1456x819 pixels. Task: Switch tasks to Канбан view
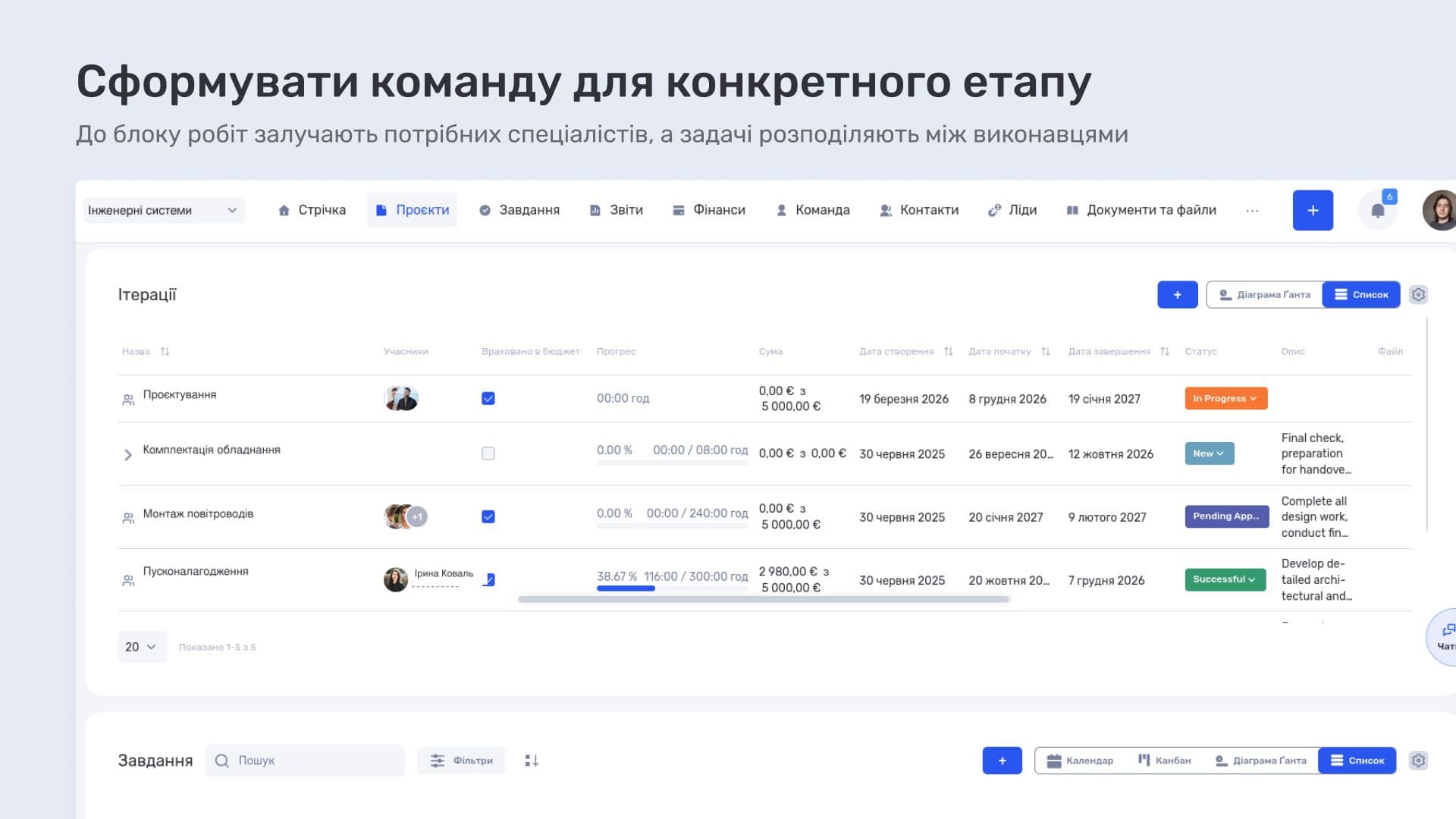coord(1164,761)
